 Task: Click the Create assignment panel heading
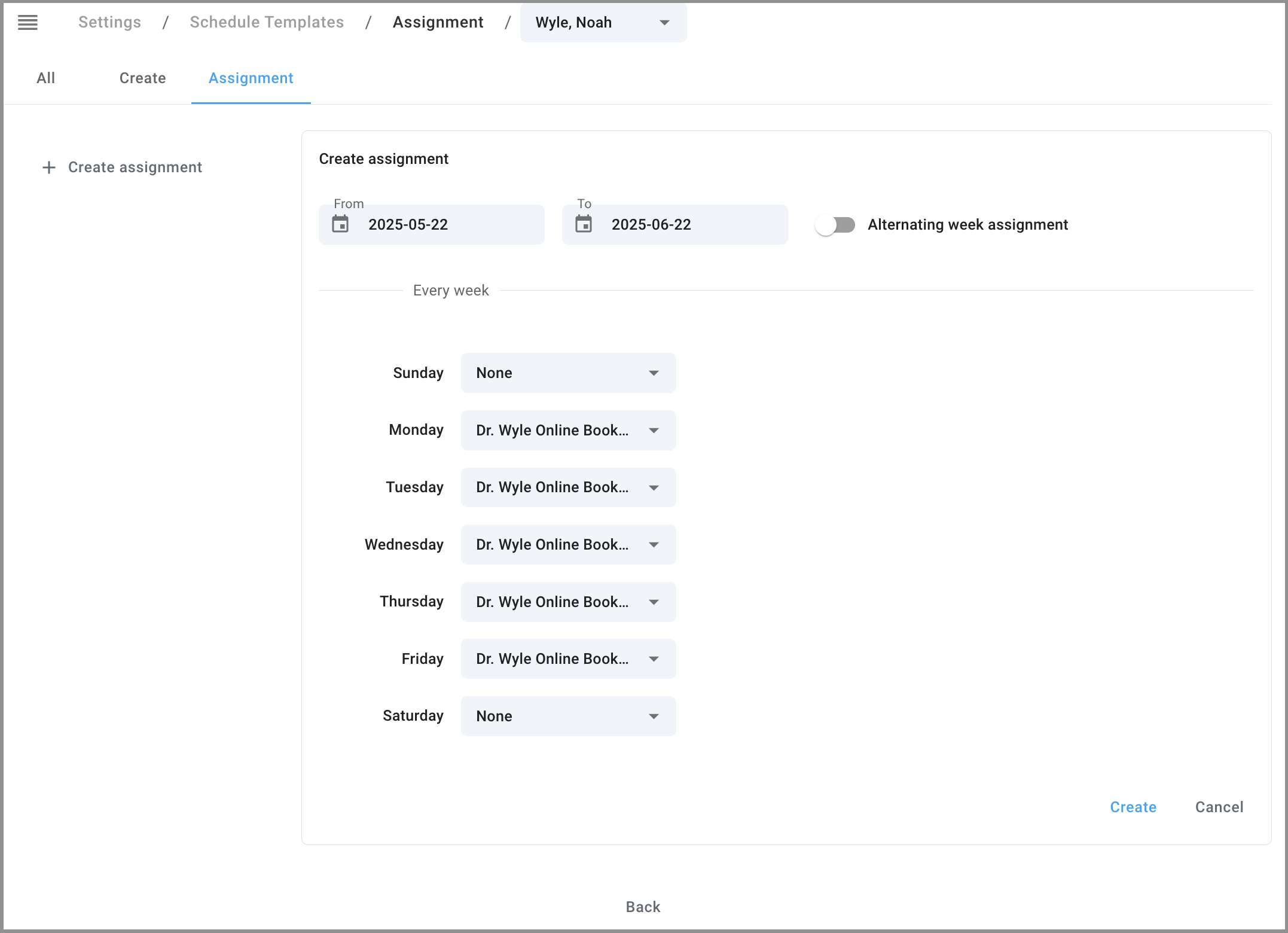pyautogui.click(x=383, y=159)
